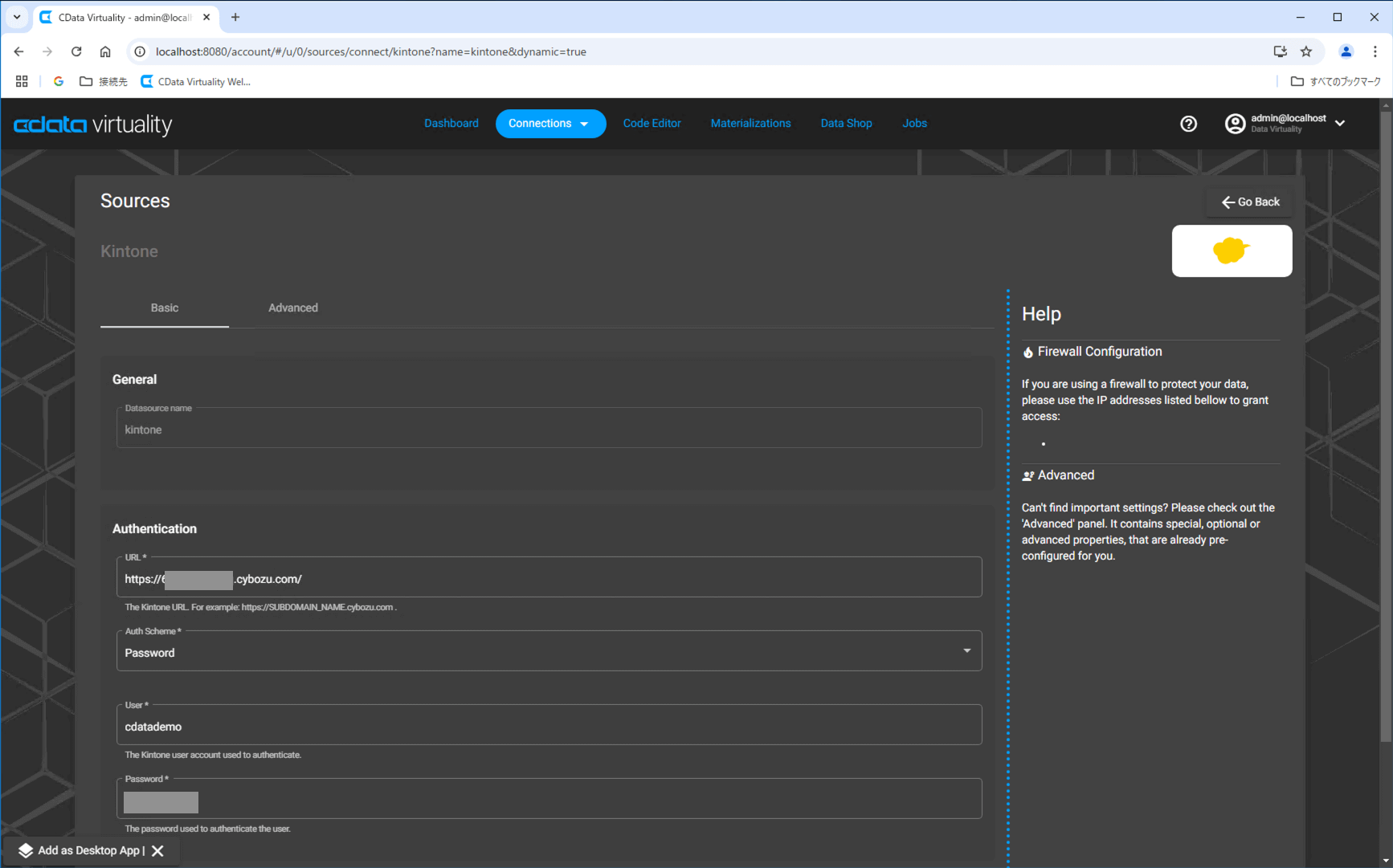Navigate to Materializations
This screenshot has width=1393, height=868.
(750, 124)
